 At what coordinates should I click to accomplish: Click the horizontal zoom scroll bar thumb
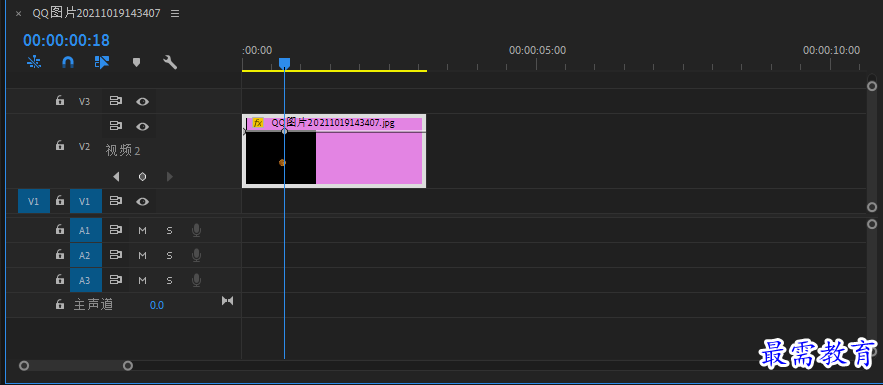tap(76, 366)
